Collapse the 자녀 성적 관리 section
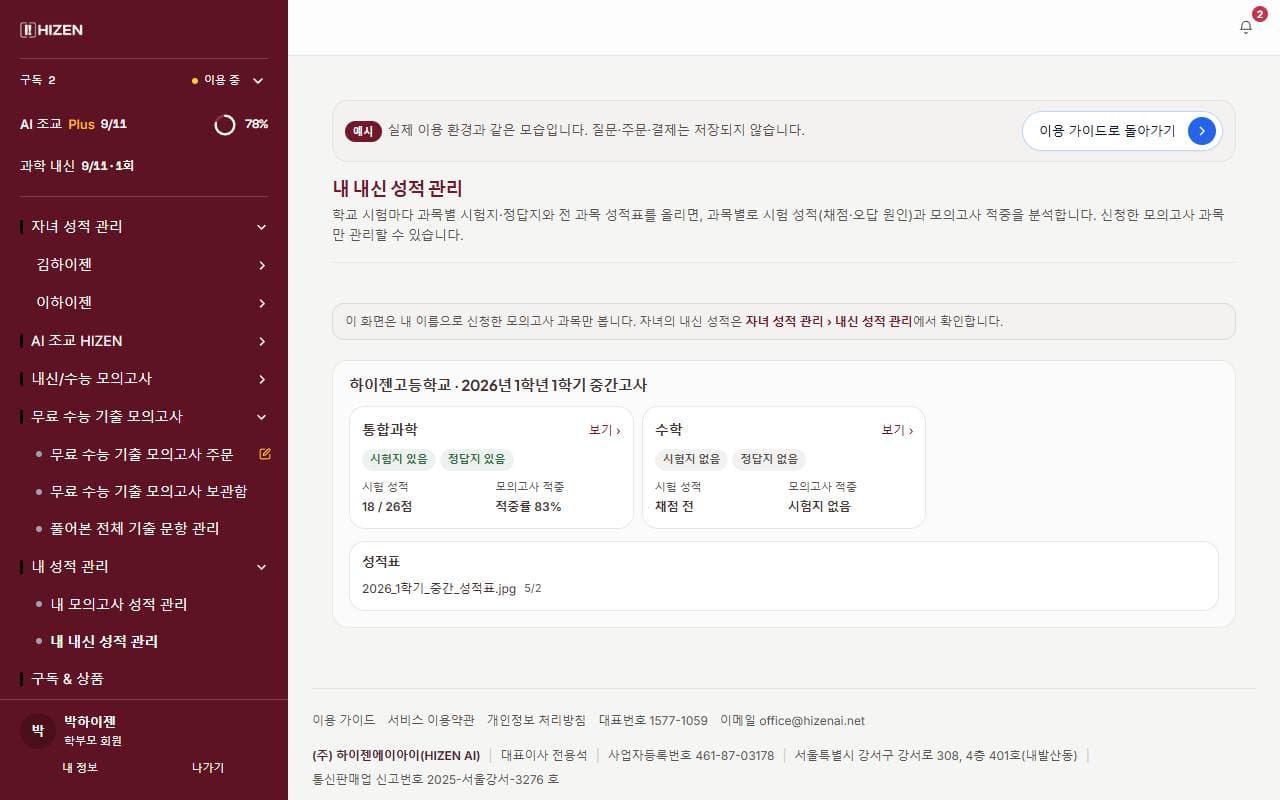The width and height of the screenshot is (1280, 800). 144,227
